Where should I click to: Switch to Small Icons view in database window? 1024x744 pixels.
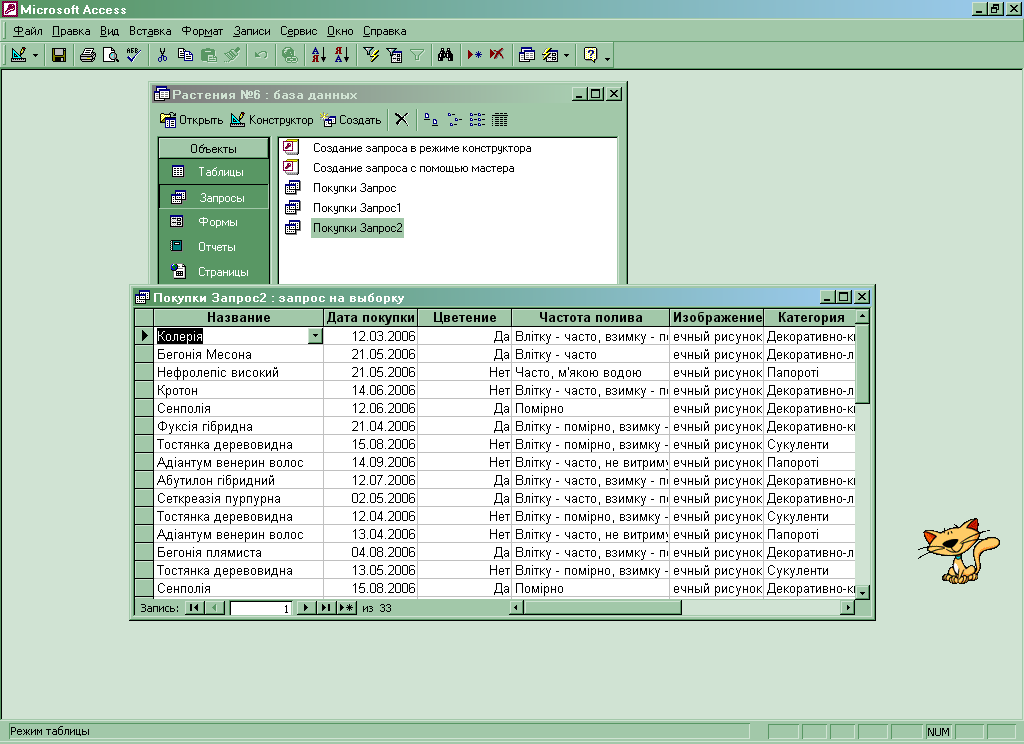[x=454, y=119]
